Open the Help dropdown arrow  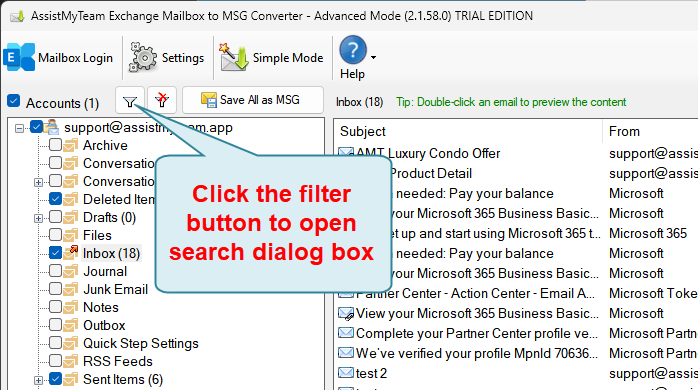pyautogui.click(x=373, y=57)
